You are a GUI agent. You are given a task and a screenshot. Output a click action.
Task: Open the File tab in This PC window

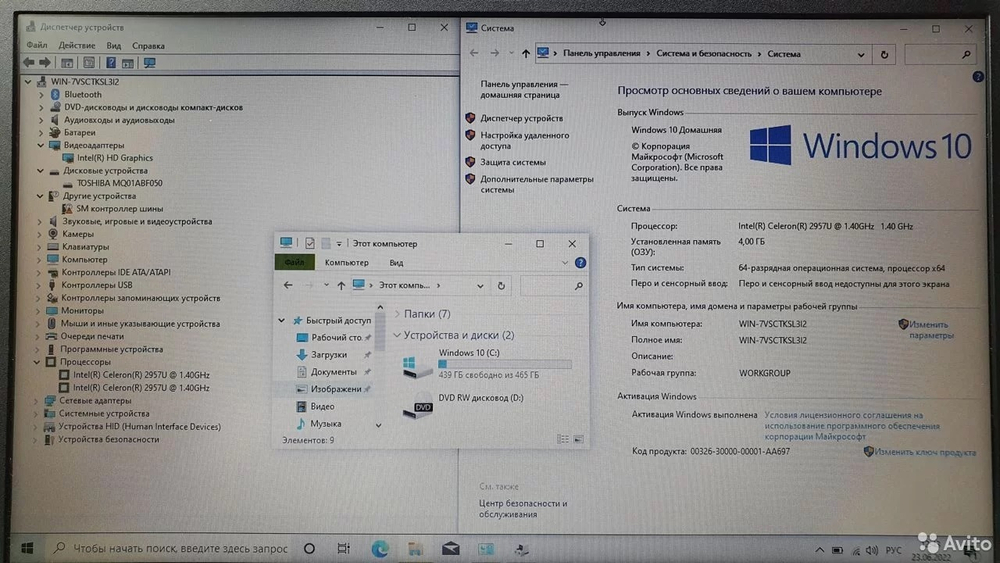click(x=294, y=262)
